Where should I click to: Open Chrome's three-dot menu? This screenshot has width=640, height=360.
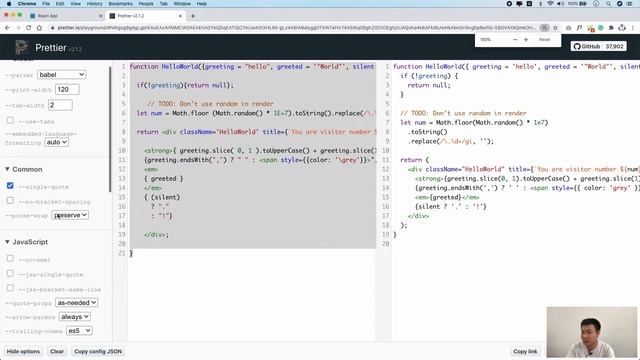point(633,28)
